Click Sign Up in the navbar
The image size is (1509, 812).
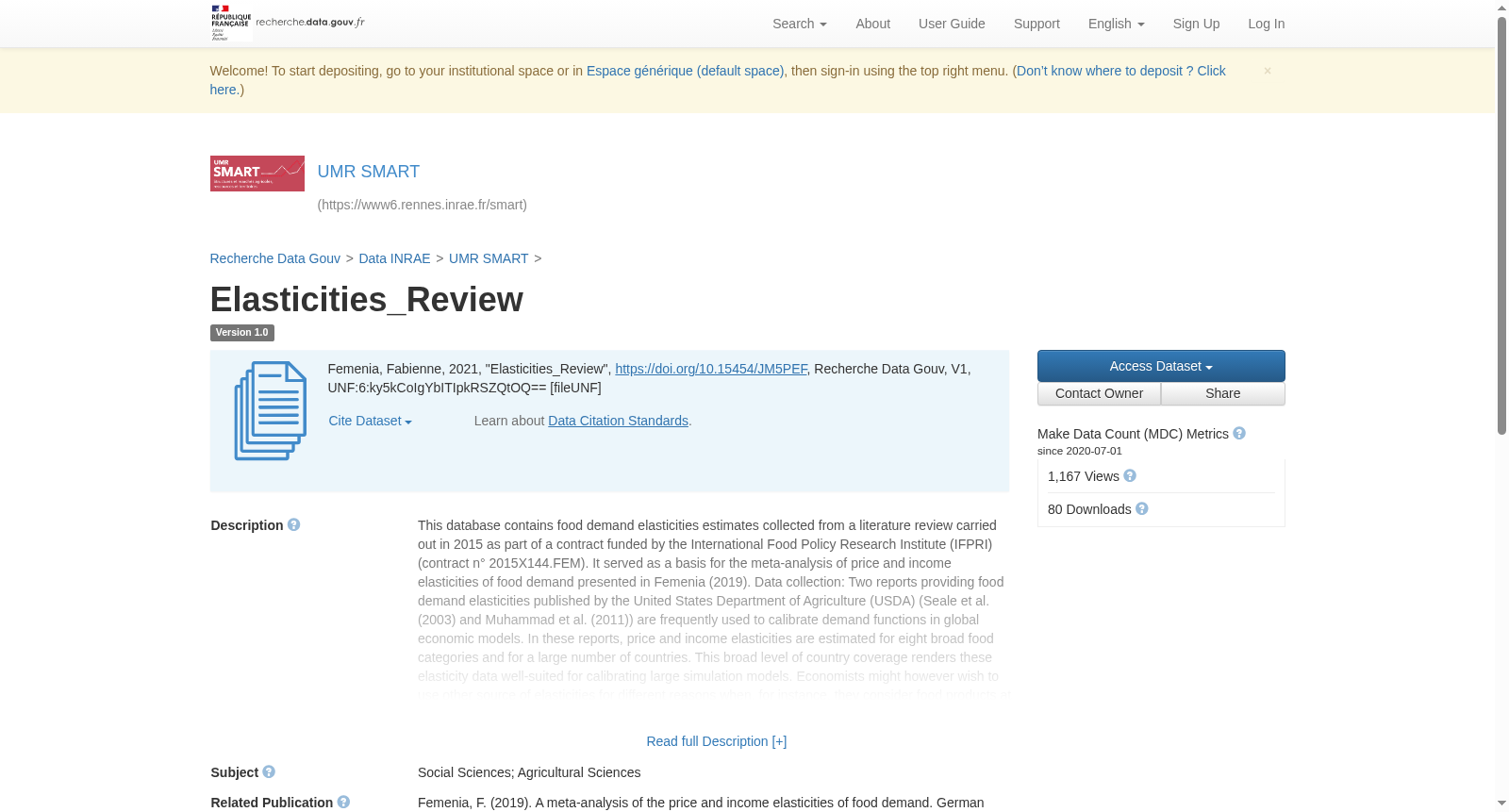pos(1196,24)
